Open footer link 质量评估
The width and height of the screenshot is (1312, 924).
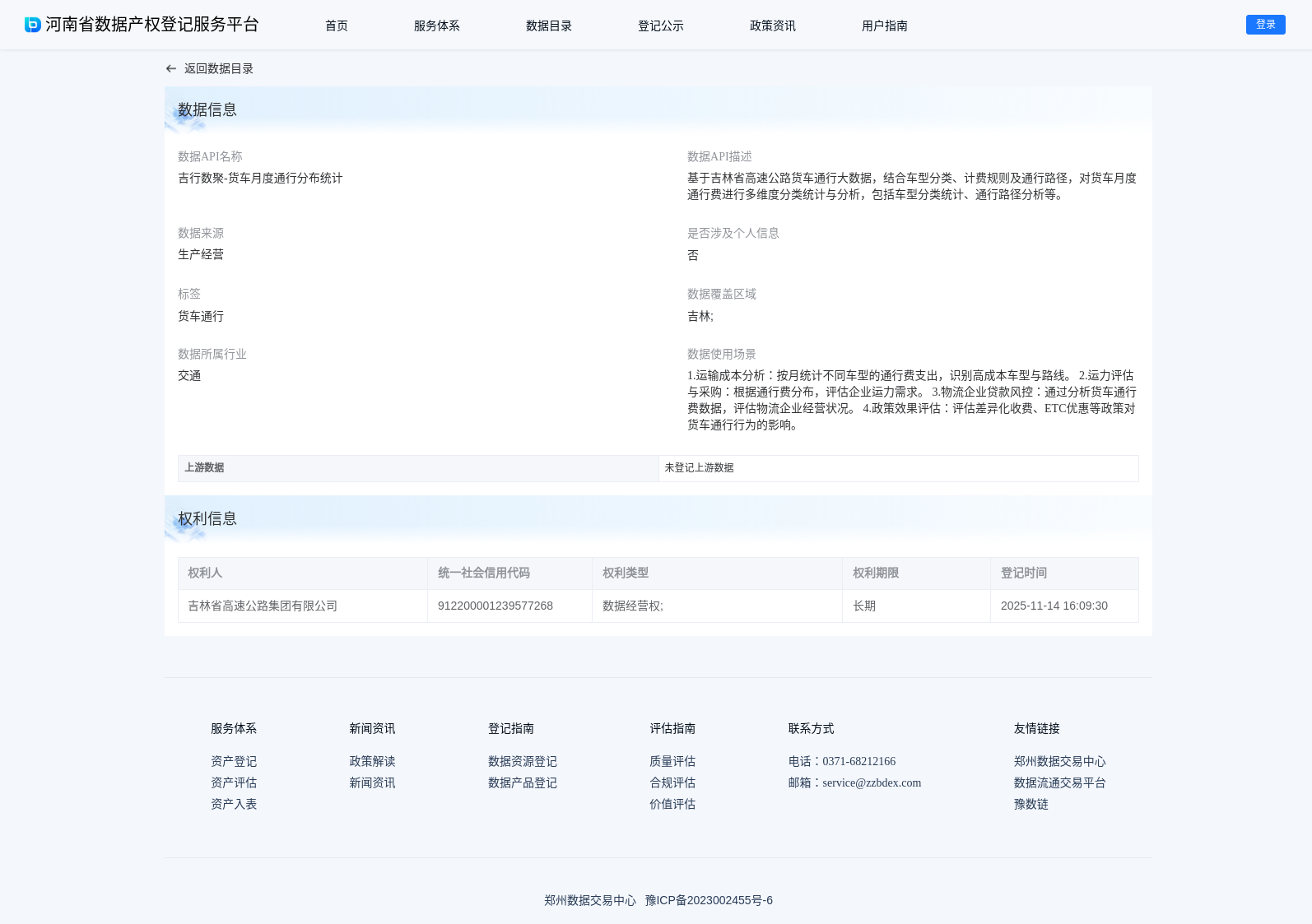click(672, 761)
